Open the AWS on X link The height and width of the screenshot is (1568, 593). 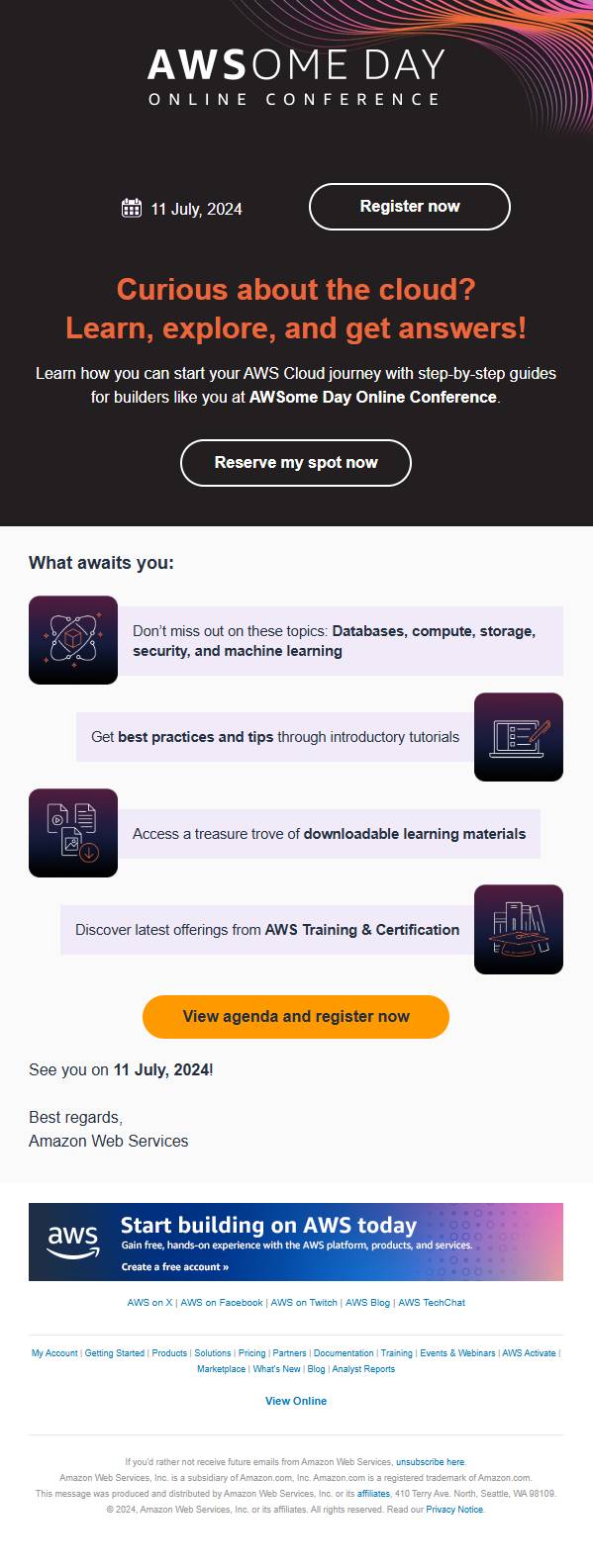pyautogui.click(x=149, y=1303)
